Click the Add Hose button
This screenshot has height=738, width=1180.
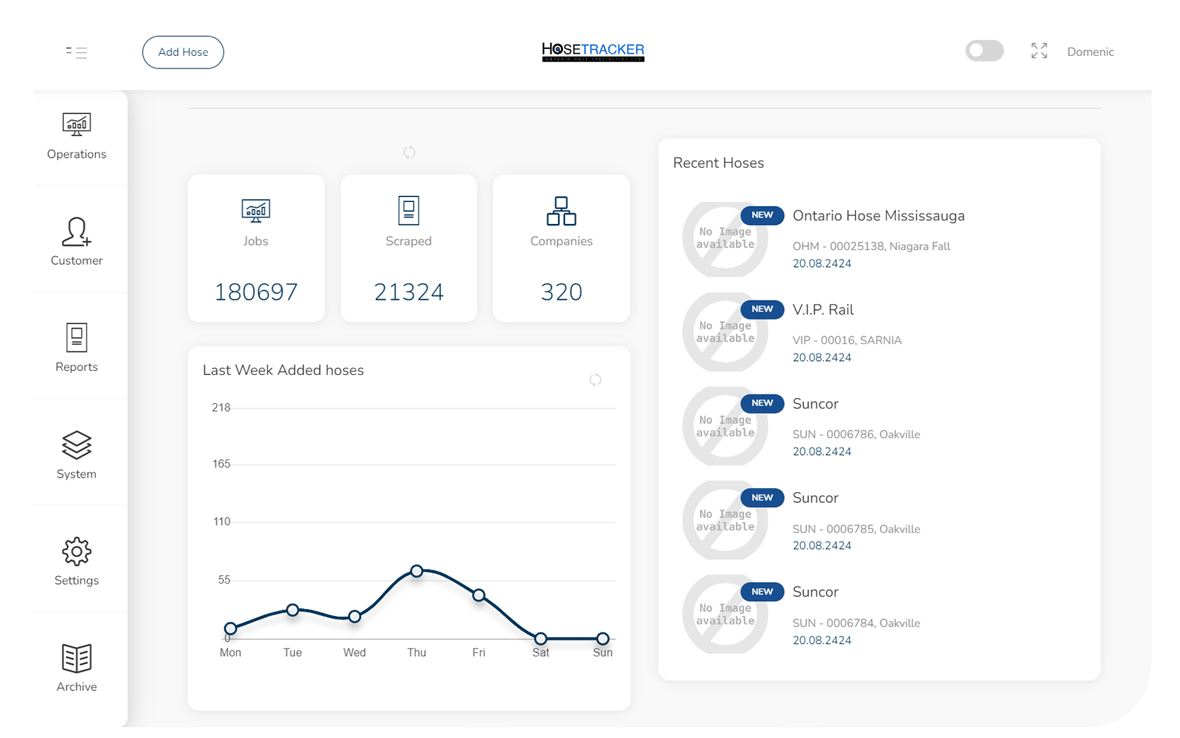pos(183,52)
